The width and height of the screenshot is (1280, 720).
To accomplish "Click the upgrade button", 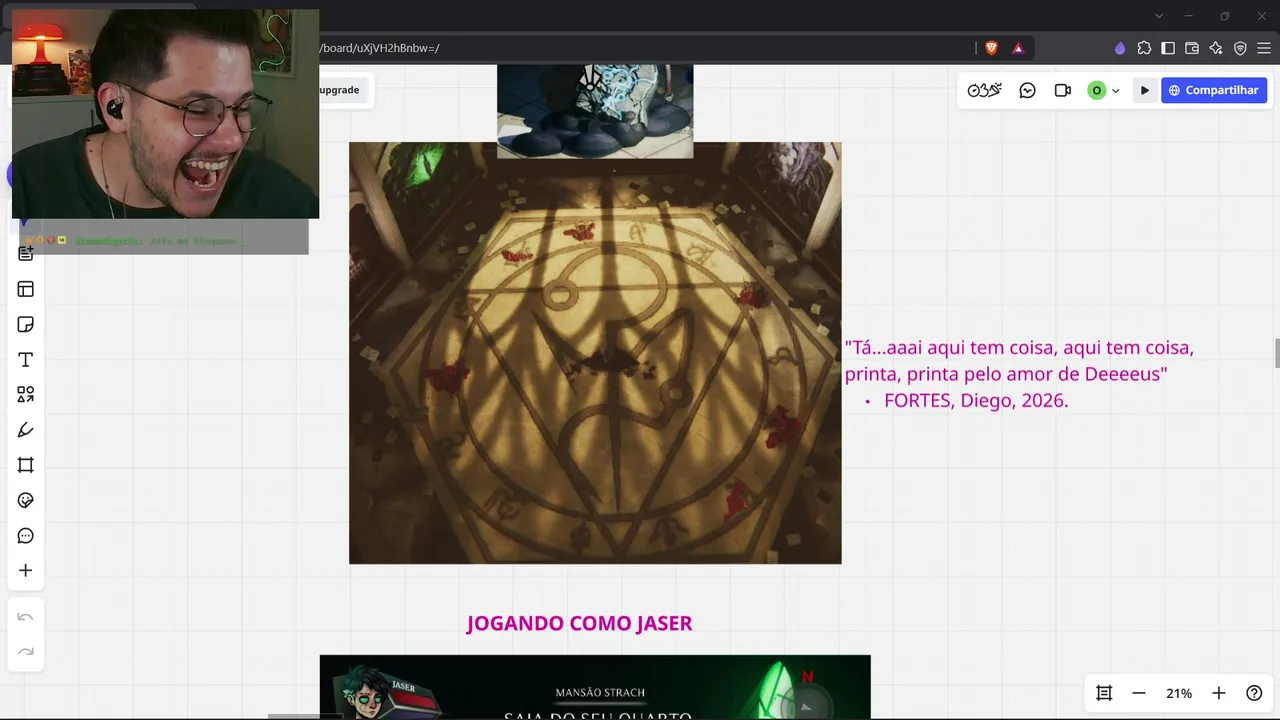I will tap(339, 90).
